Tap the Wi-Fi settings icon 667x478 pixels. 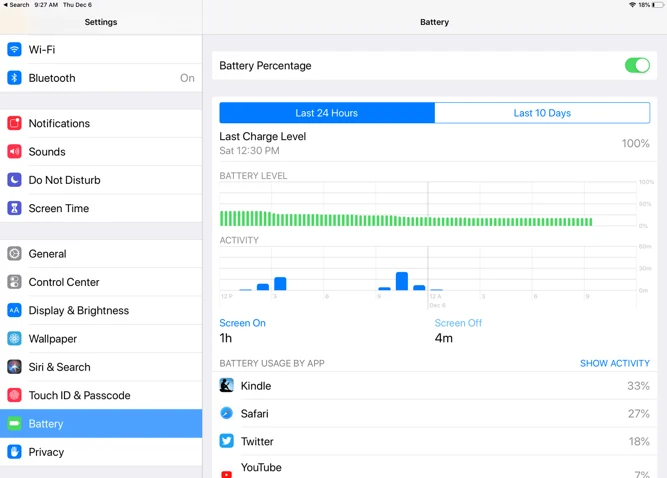click(x=14, y=49)
